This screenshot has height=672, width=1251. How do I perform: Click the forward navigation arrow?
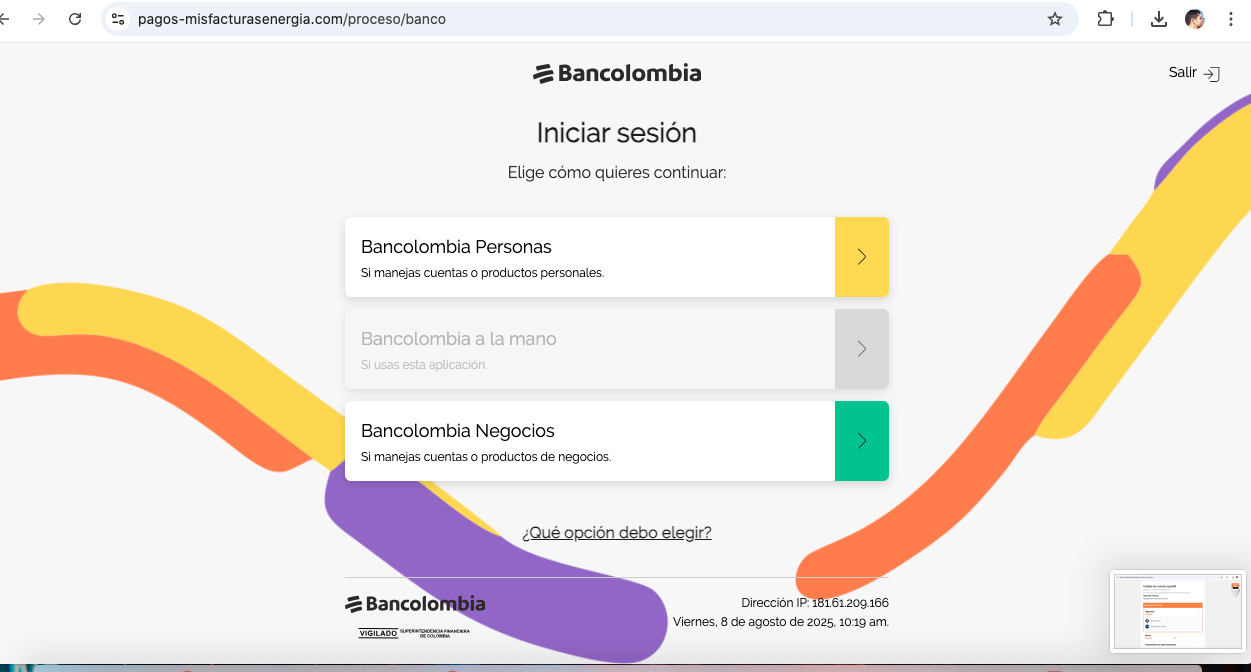pos(39,19)
